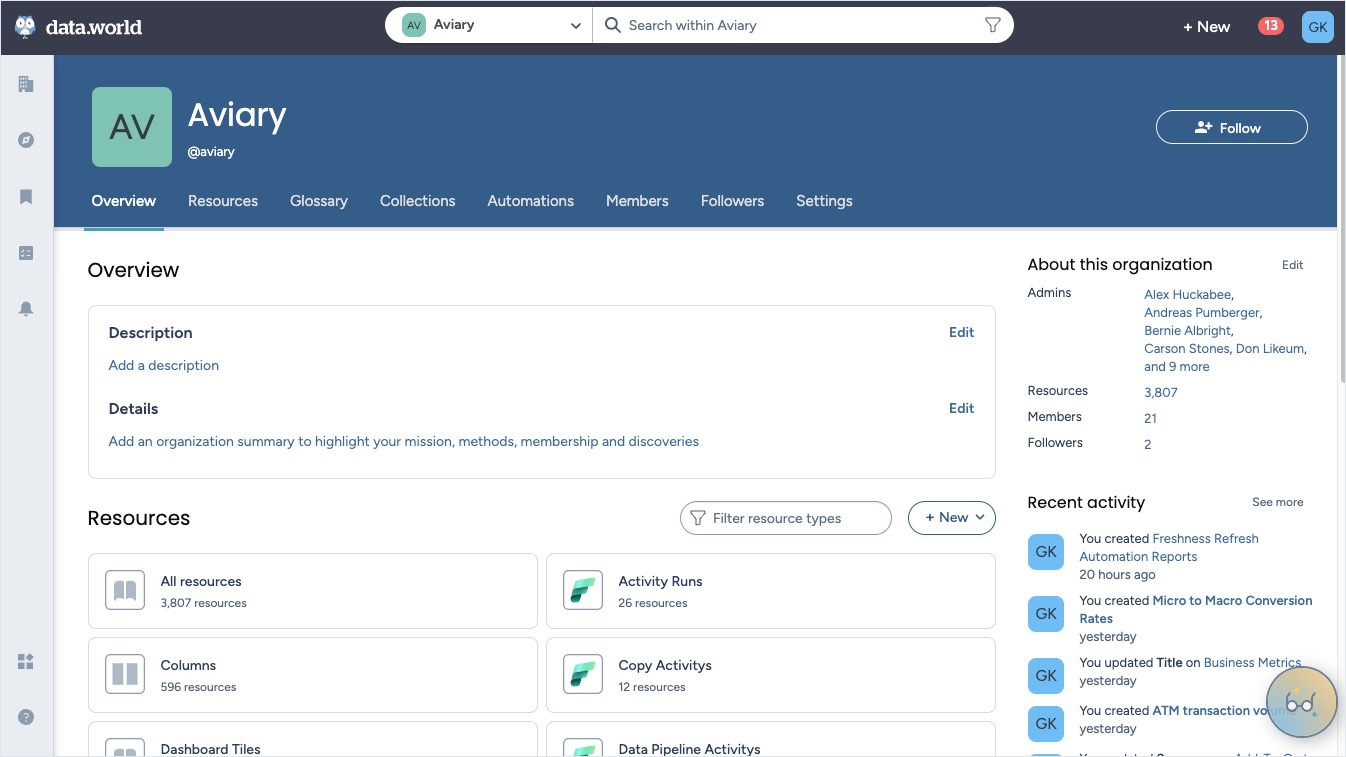Open the Automations tab
This screenshot has height=757, width=1346.
pyautogui.click(x=531, y=201)
